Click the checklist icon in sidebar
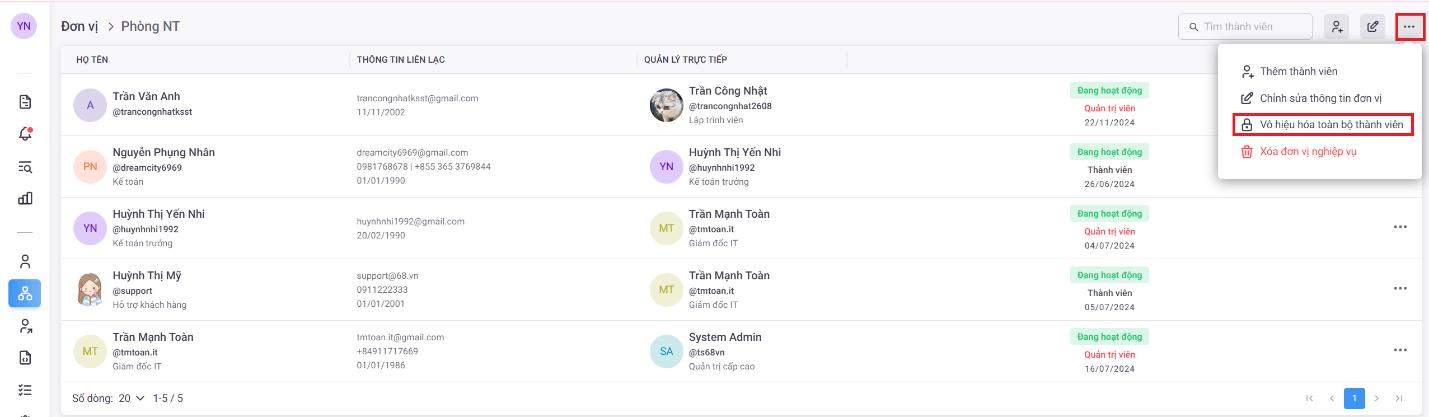Screen dimensions: 1429x417 click(x=25, y=389)
